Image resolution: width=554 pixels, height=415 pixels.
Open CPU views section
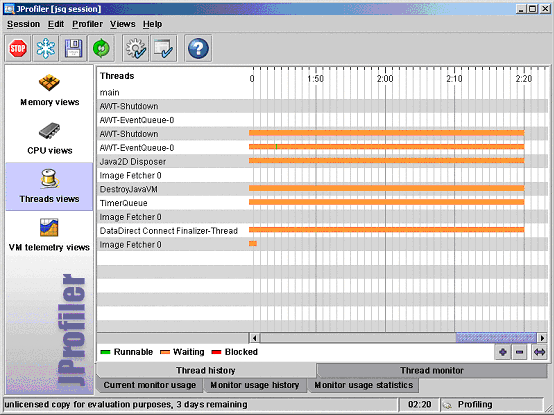coord(49,138)
